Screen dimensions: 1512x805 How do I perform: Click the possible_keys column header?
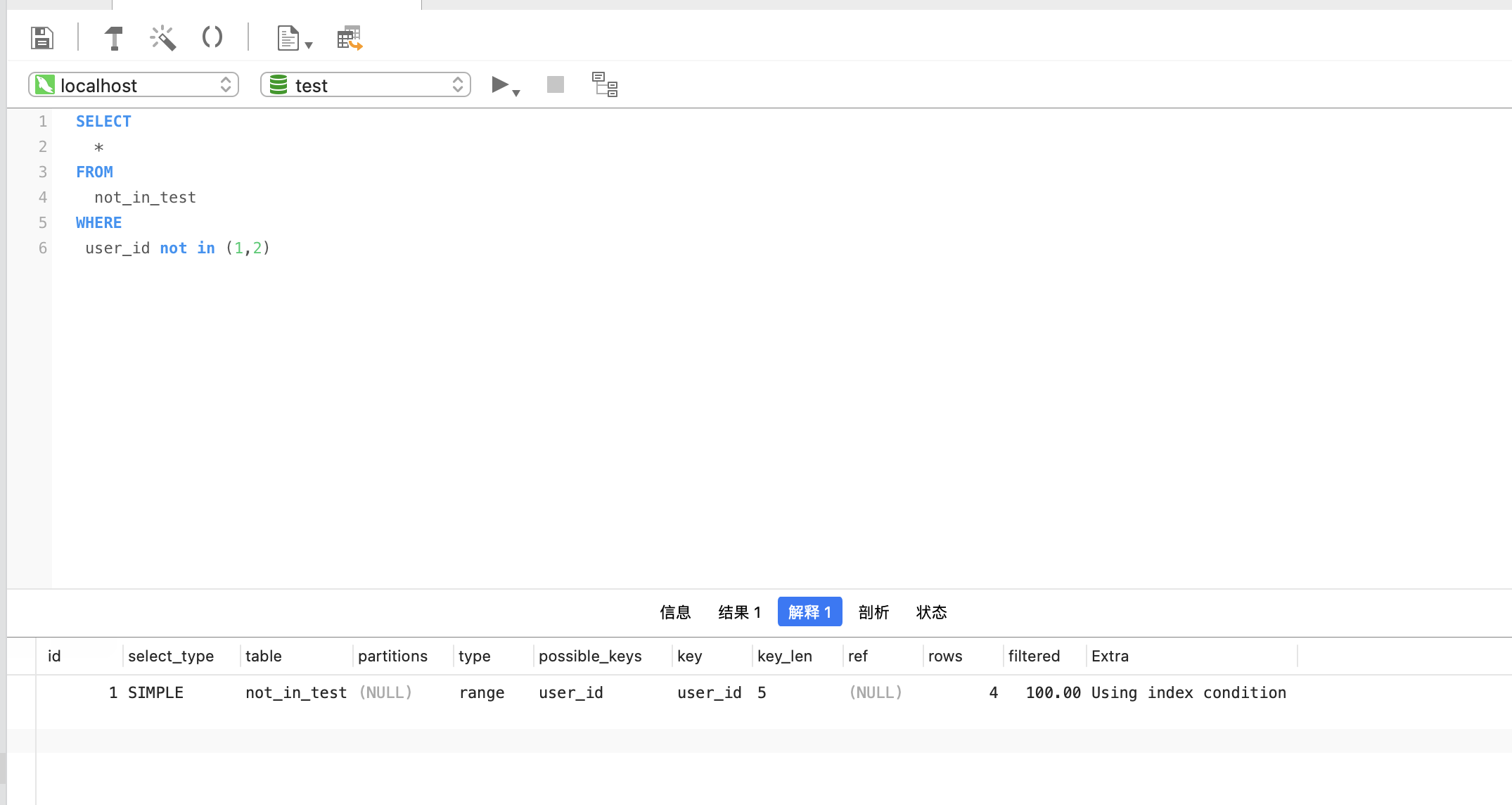pos(590,656)
